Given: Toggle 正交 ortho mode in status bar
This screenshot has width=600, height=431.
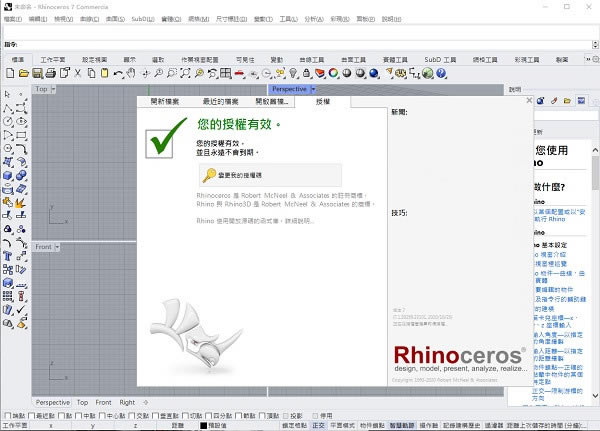Looking at the screenshot, I should coord(318,425).
